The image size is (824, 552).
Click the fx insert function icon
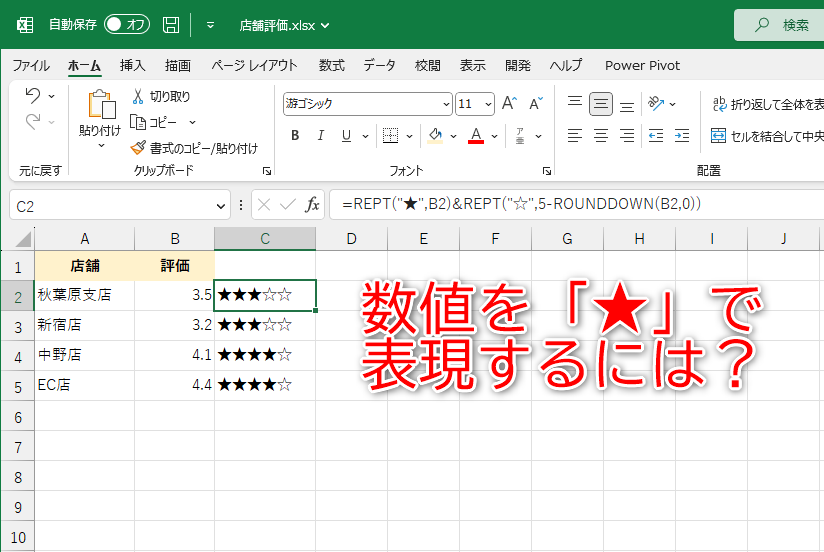pyautogui.click(x=312, y=205)
